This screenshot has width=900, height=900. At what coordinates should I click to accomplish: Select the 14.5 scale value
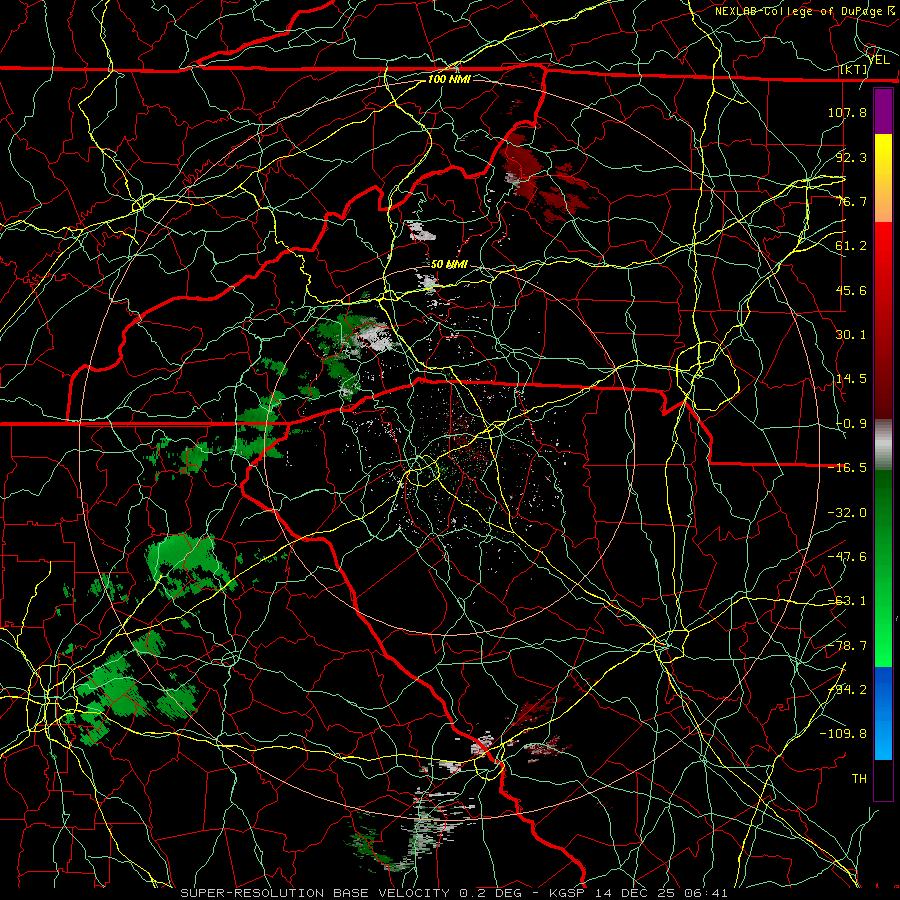coord(851,379)
